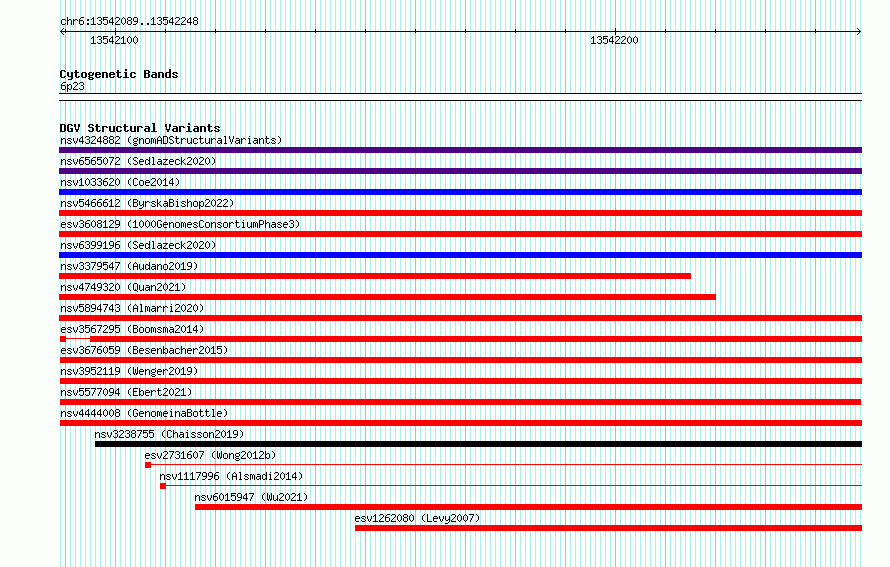Select the red nsv3952119 Wenger2019 bar
Screen dimensions: 890x567
(460, 381)
